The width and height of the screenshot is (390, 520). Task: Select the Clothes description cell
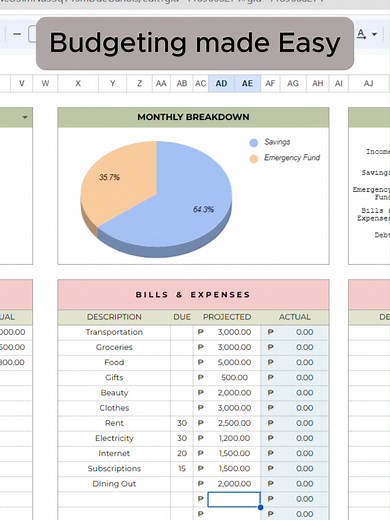[x=114, y=408]
